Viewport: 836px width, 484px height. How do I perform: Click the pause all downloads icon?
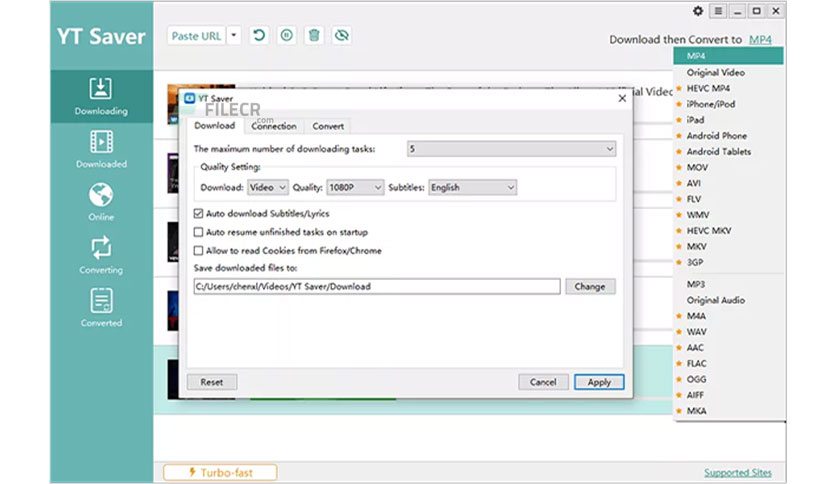(x=287, y=36)
